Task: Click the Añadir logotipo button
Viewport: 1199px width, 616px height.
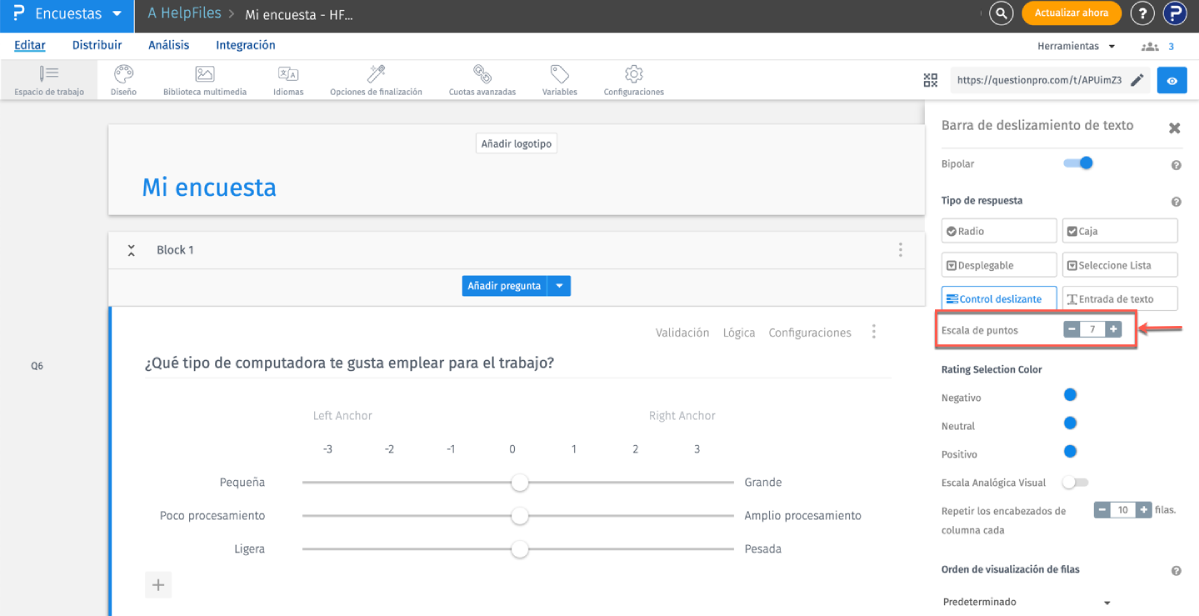Action: coord(517,144)
